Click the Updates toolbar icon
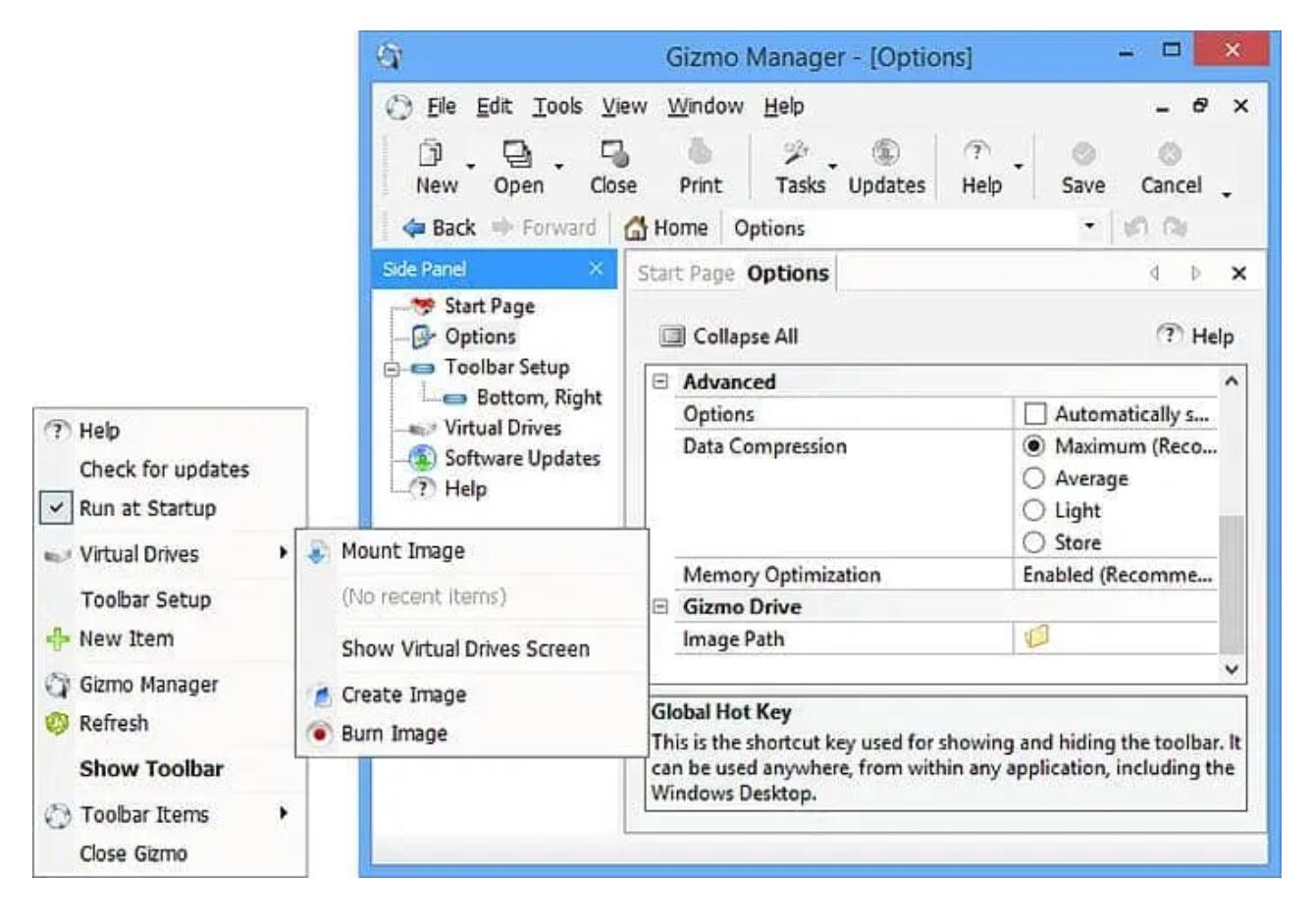The image size is (1313, 924). 886,153
